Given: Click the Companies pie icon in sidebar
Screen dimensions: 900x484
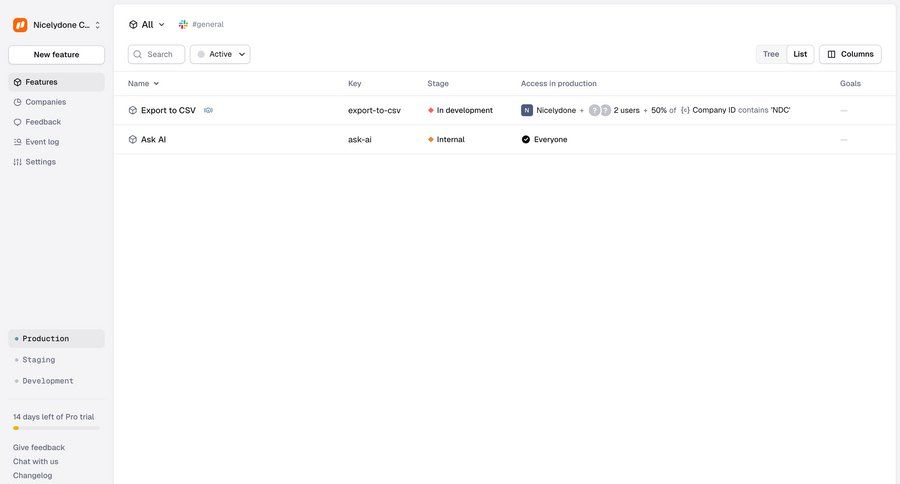Looking at the screenshot, I should [17, 102].
